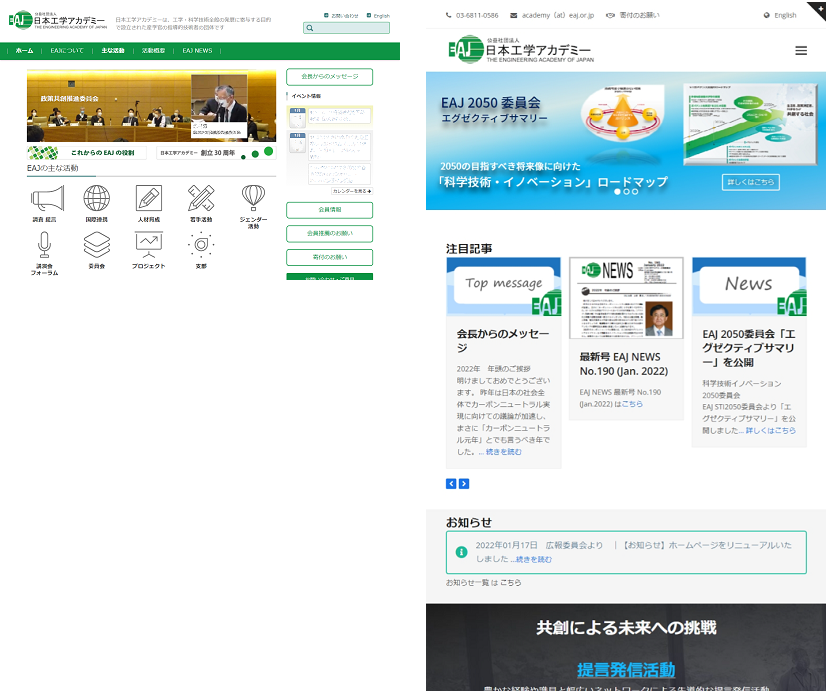Click the EAJ NEWS newsletter thumbnail
Image resolution: width=829 pixels, height=692 pixels.
626,298
